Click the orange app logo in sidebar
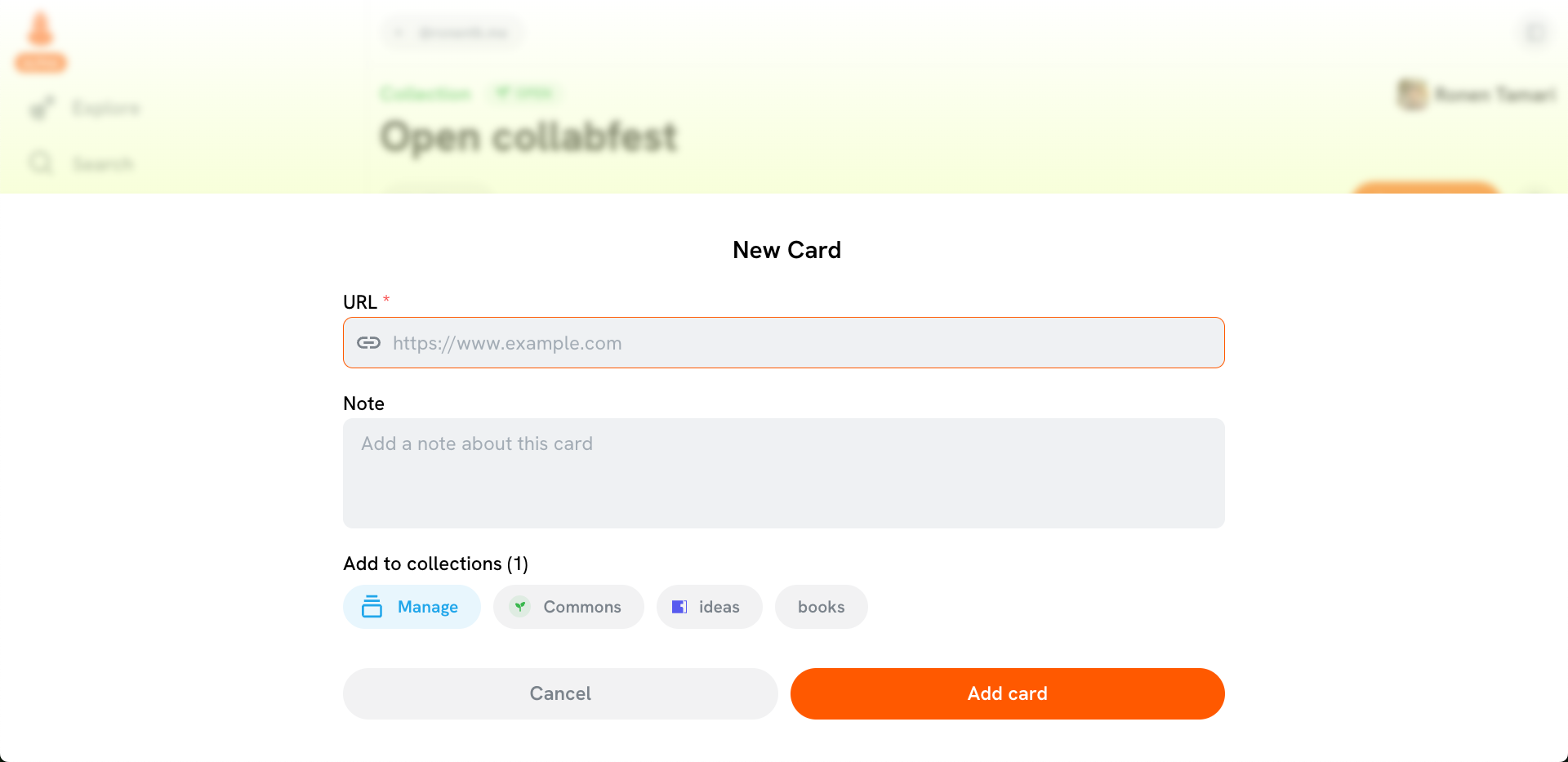Viewport: 1568px width, 762px height. click(40, 33)
